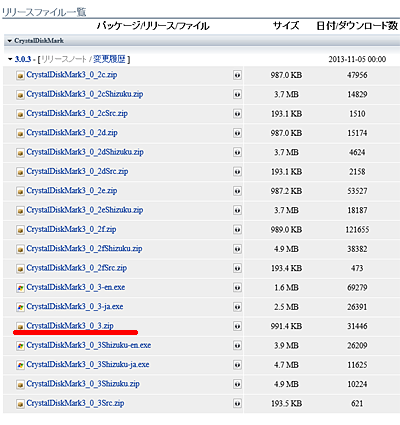Click exe file icon beside CrystalDiskMark3_0_3-ja.exe
Image resolution: width=400 pixels, height=425 pixels.
tap(20, 308)
